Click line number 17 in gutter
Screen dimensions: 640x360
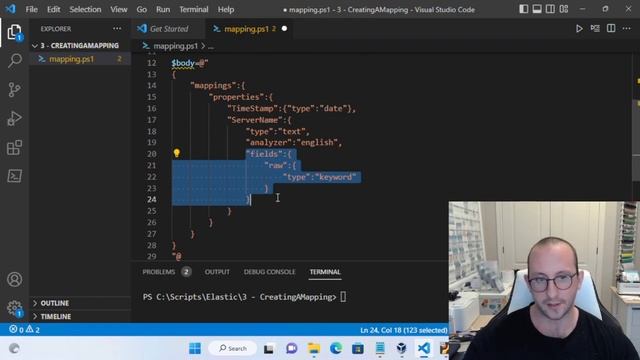(151, 120)
